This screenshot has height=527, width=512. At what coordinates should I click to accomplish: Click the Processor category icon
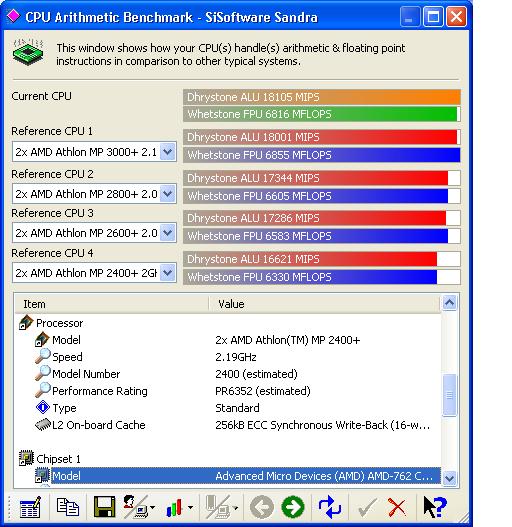26,323
